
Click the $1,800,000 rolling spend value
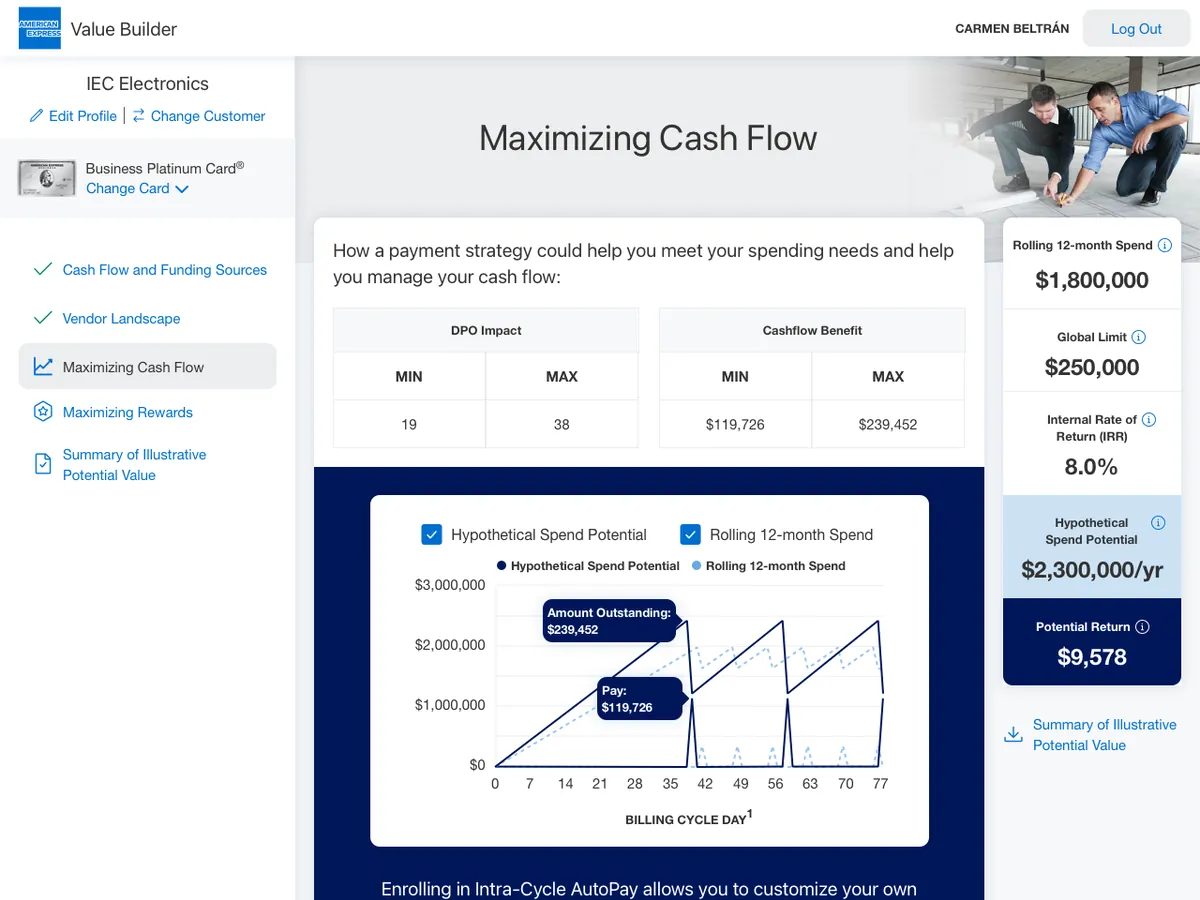[x=1092, y=280]
